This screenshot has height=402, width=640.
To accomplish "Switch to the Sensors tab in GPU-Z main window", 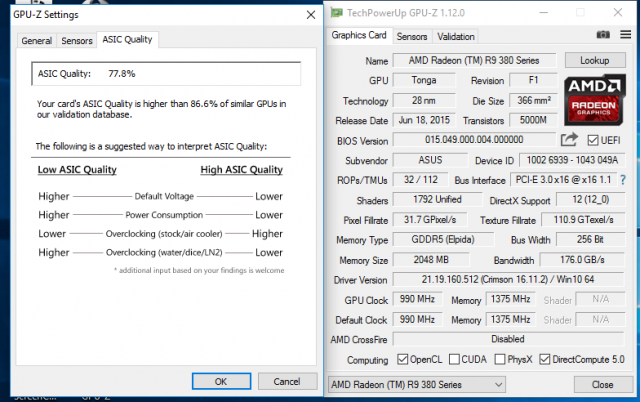I will (412, 36).
